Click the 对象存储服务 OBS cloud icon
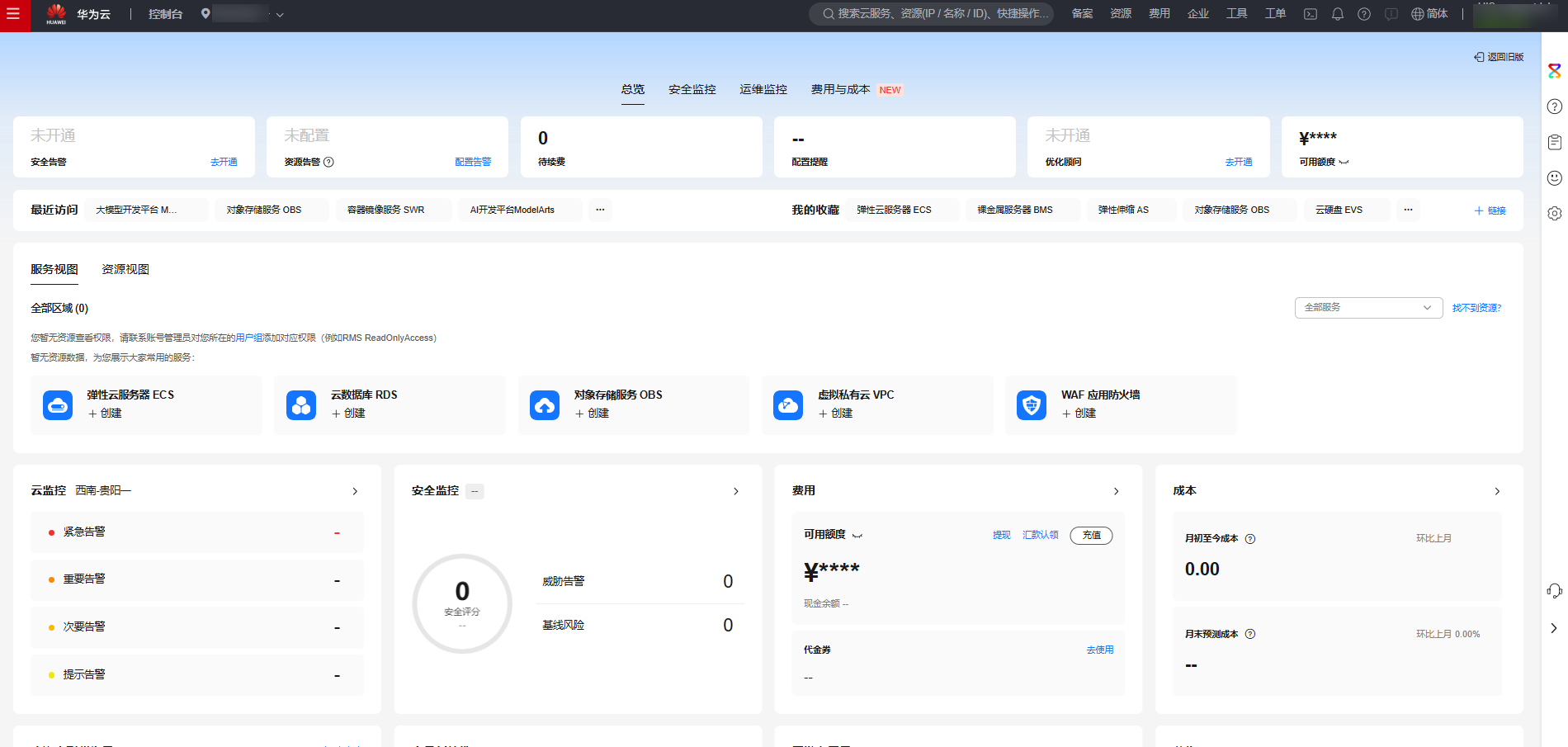The image size is (1568, 747). click(x=545, y=405)
